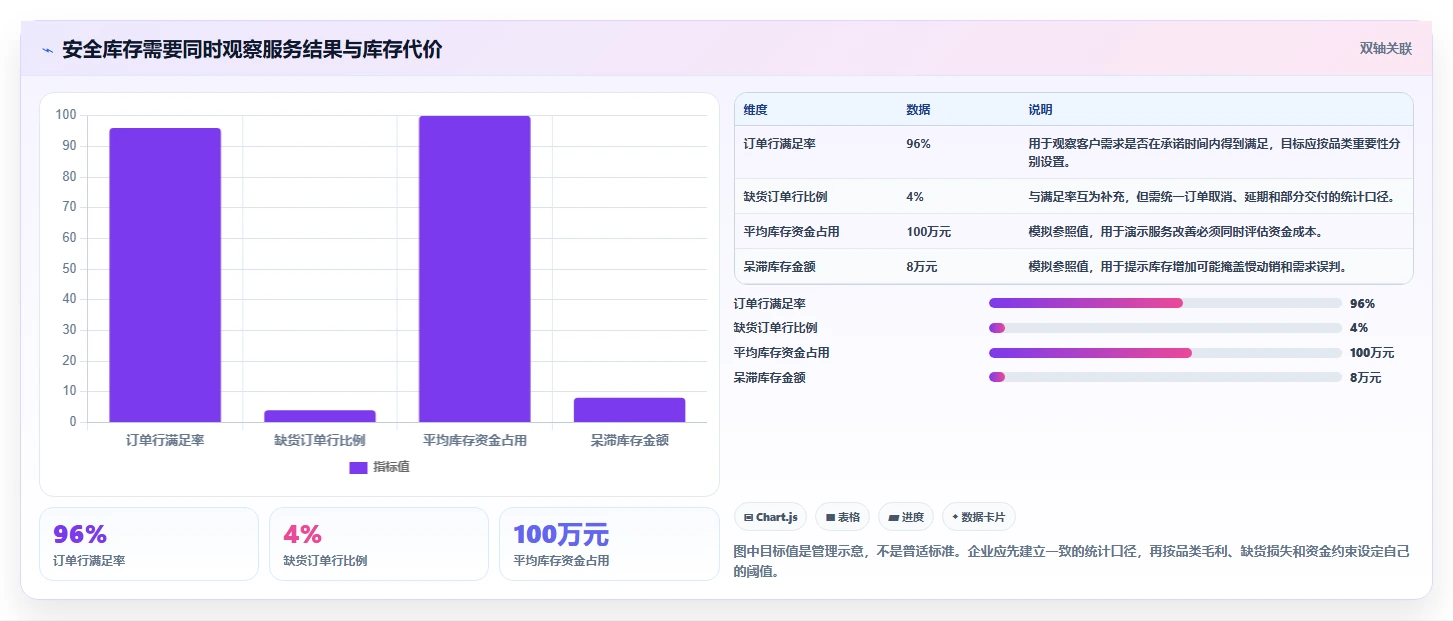Screen dimensions: 1453x621
Task: Click table cell value 96%
Action: (x=918, y=144)
